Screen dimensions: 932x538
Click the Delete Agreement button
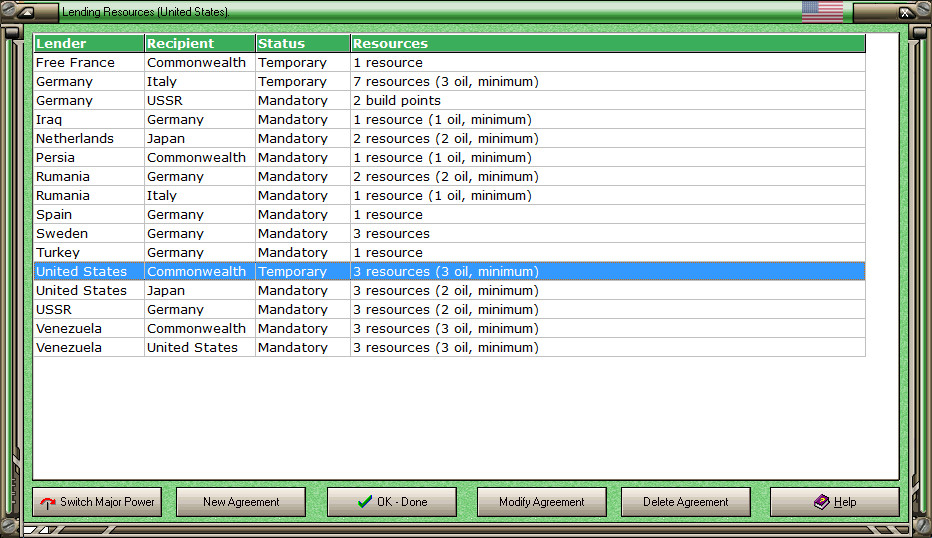[686, 502]
